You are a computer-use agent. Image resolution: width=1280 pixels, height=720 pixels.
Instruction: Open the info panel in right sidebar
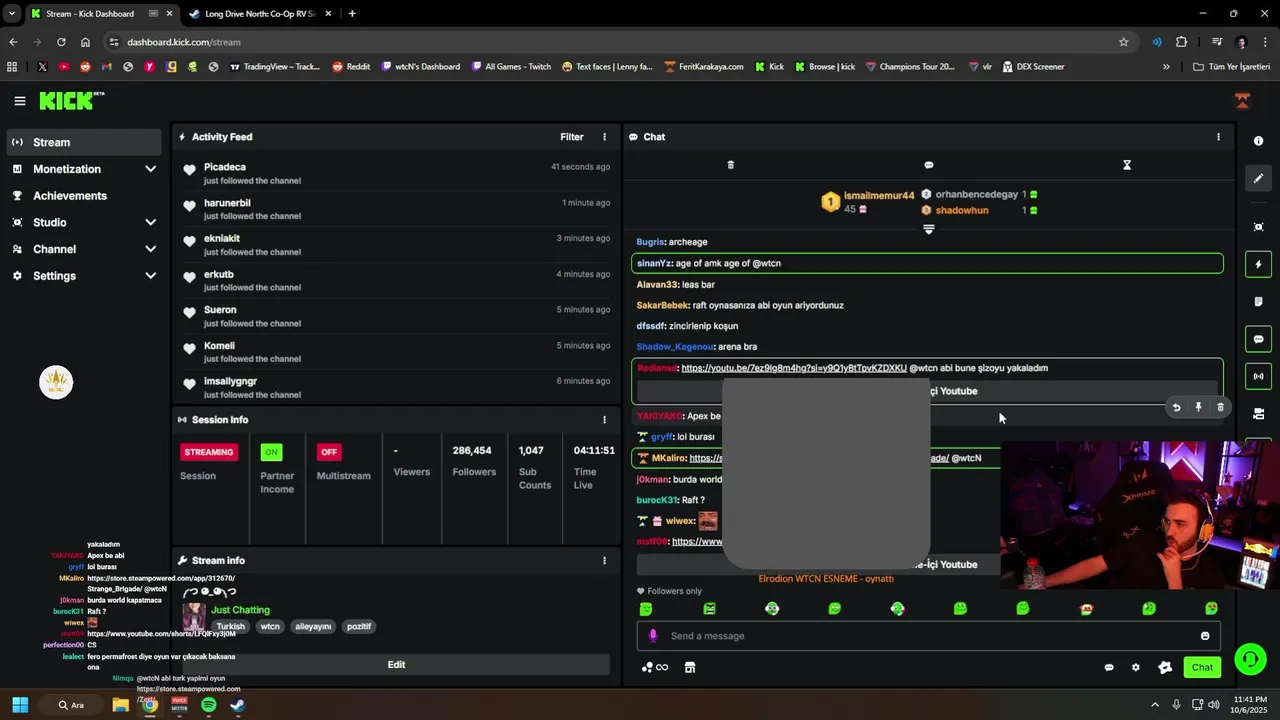coord(1258,141)
